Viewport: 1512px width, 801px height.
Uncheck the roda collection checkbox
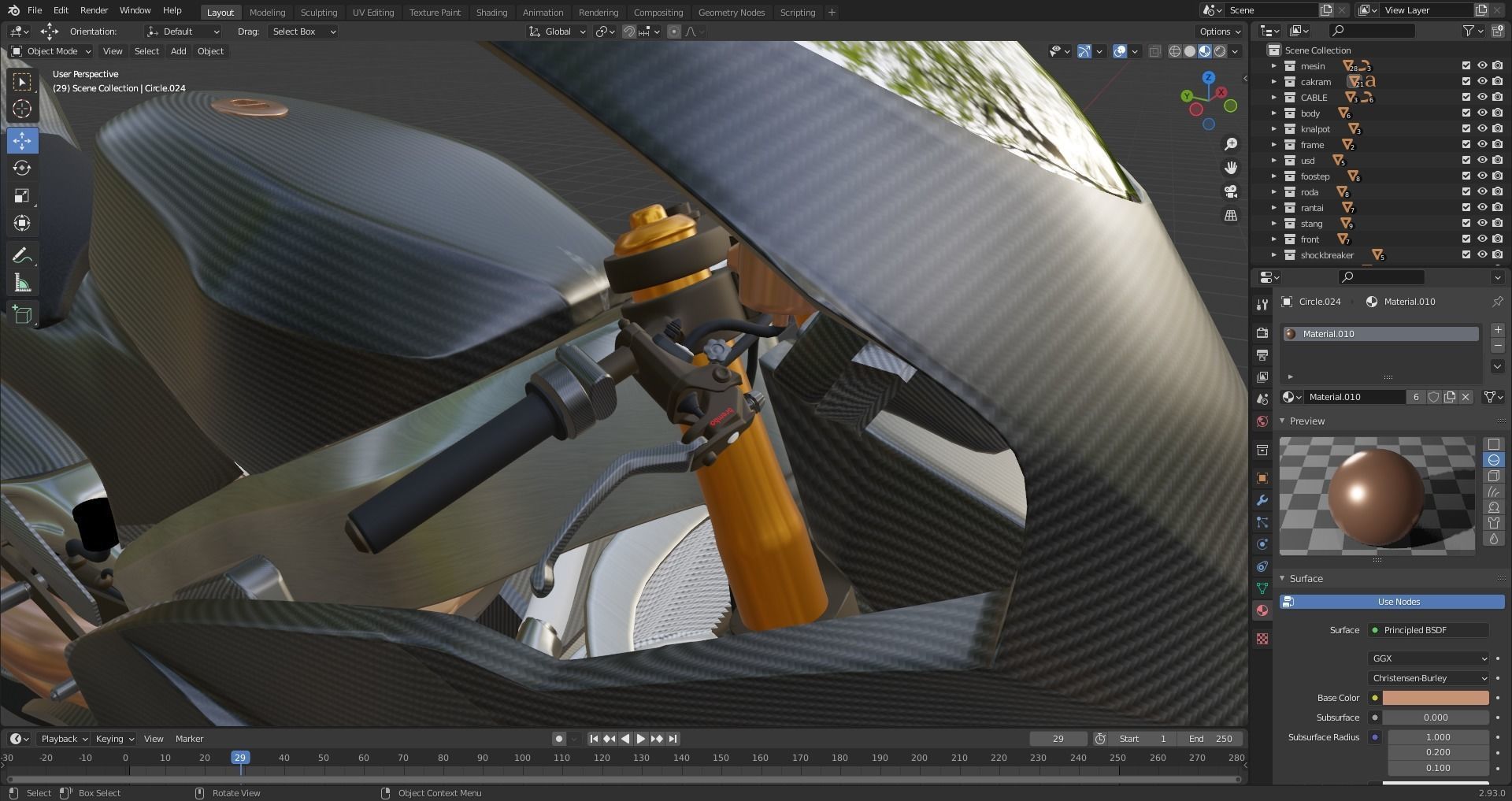click(1466, 192)
